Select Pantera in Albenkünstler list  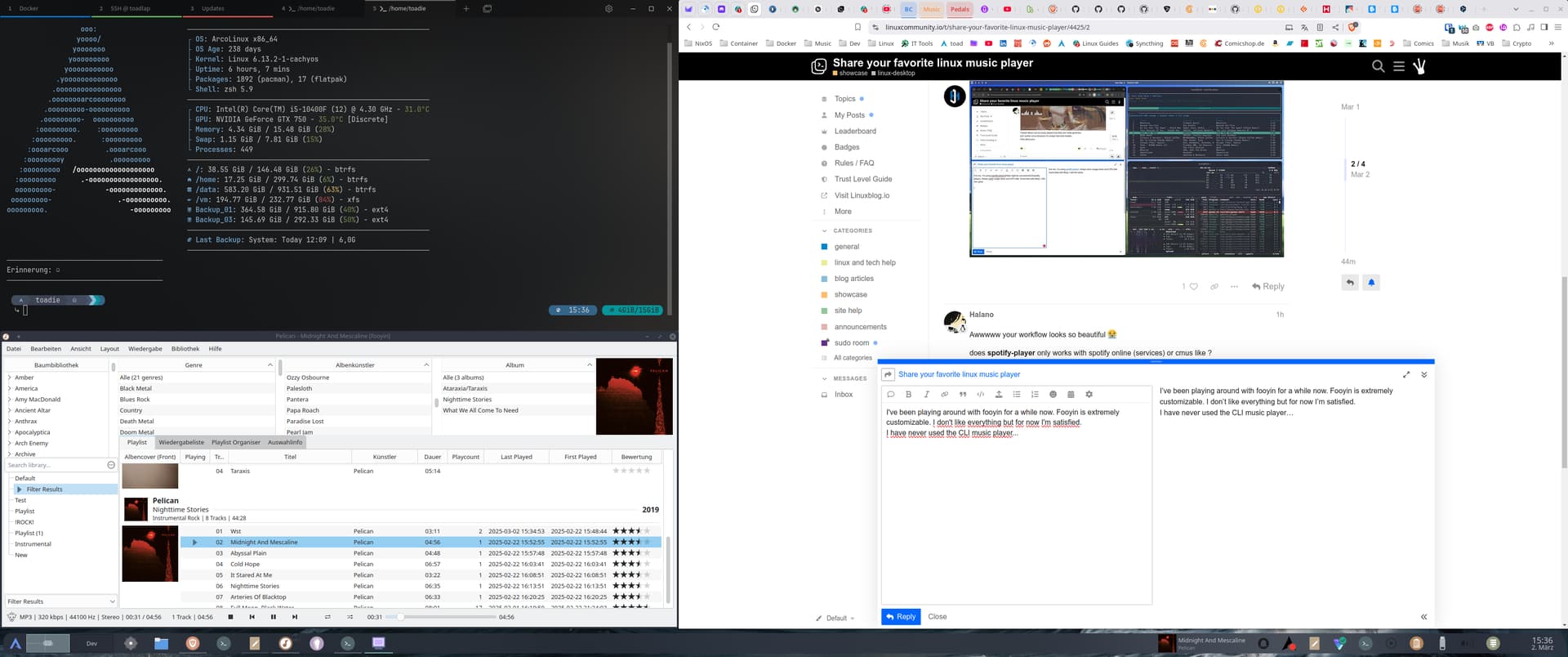[x=297, y=400]
